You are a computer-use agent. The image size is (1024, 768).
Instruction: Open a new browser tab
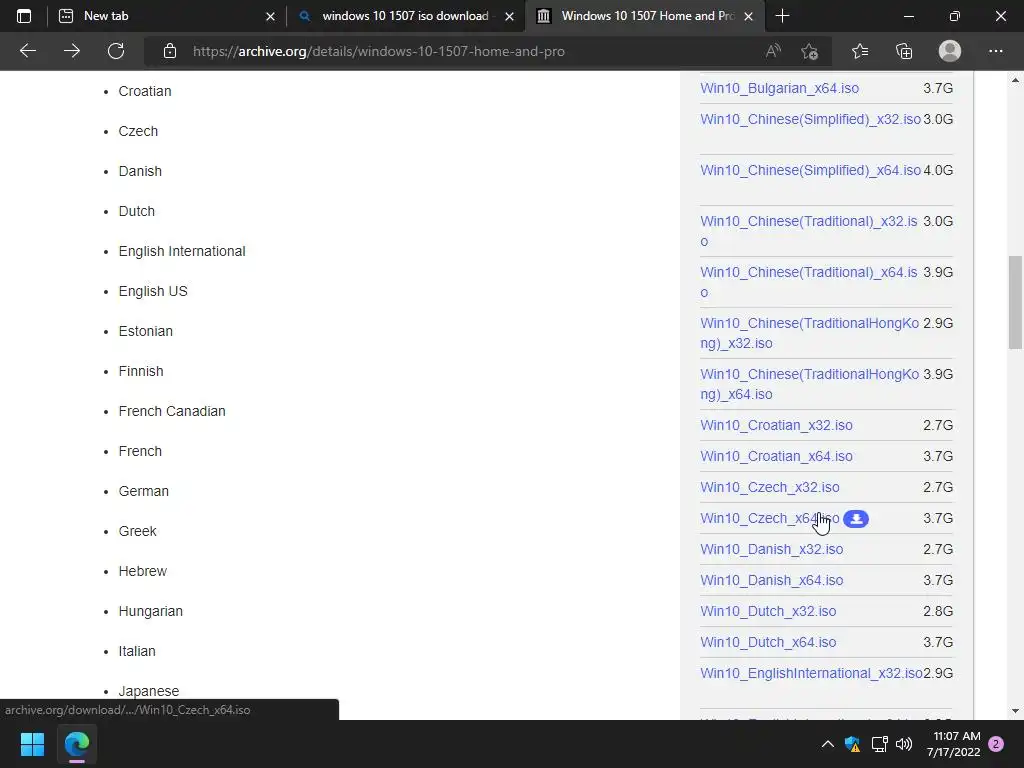pyautogui.click(x=782, y=16)
